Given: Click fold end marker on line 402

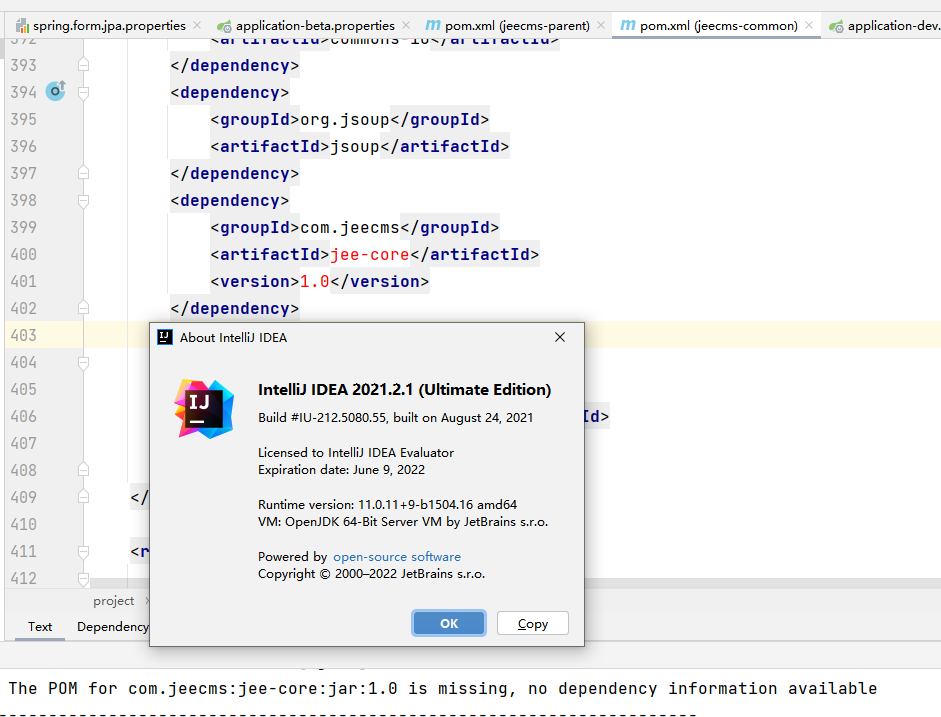Looking at the screenshot, I should pos(83,308).
